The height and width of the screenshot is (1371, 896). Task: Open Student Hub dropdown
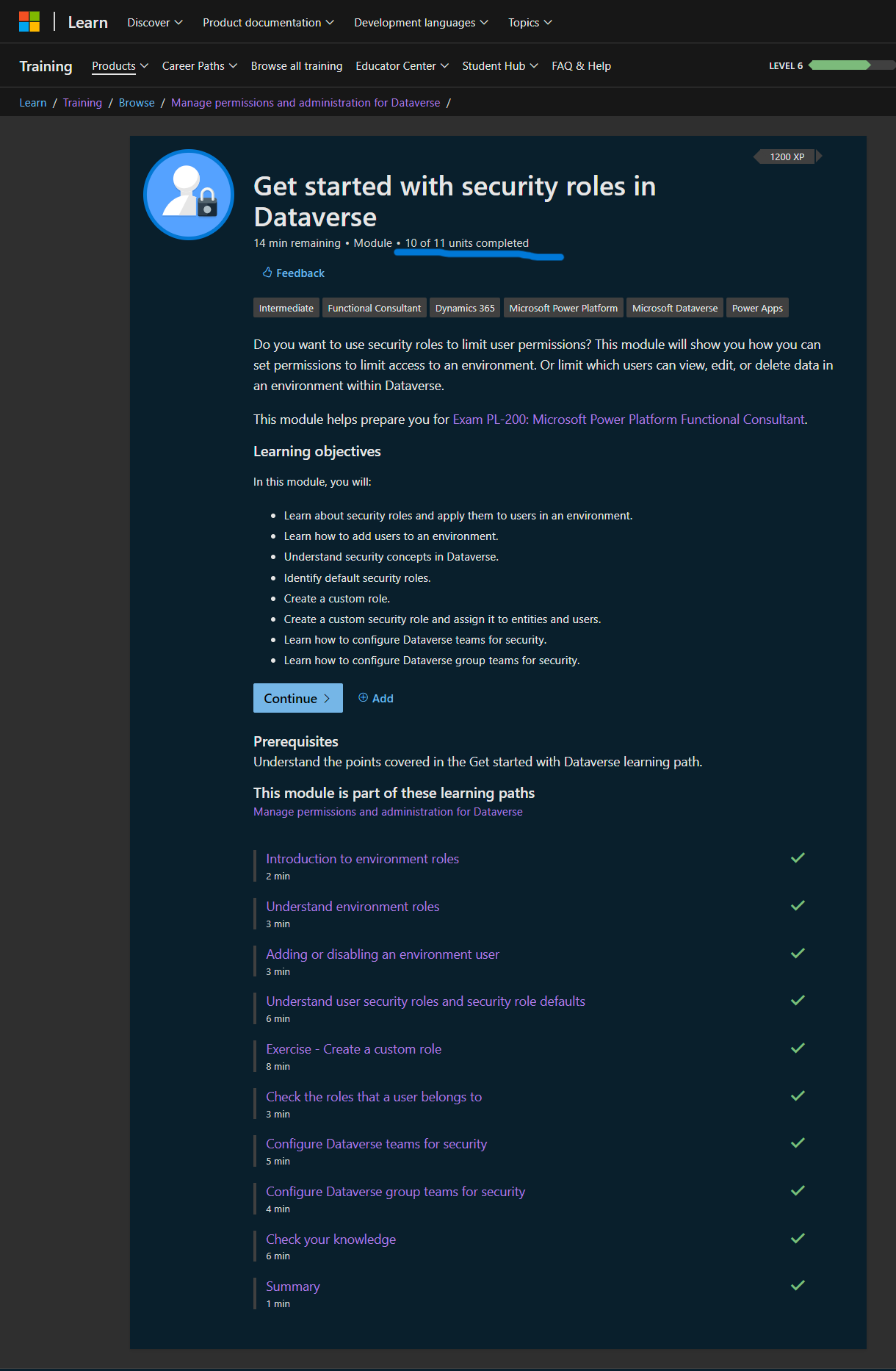click(x=500, y=66)
